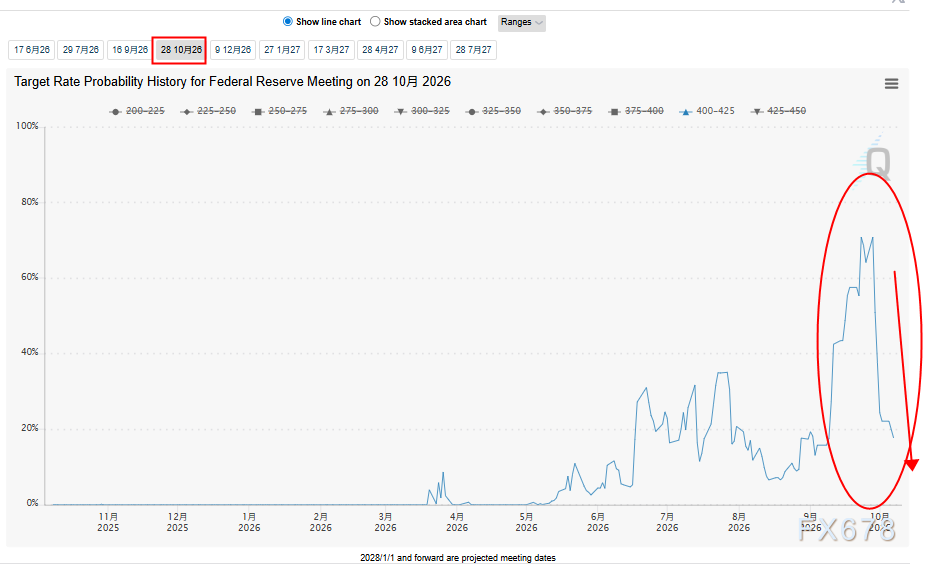
Task: Switch to the 16 9月26 meeting tab
Action: tap(130, 50)
